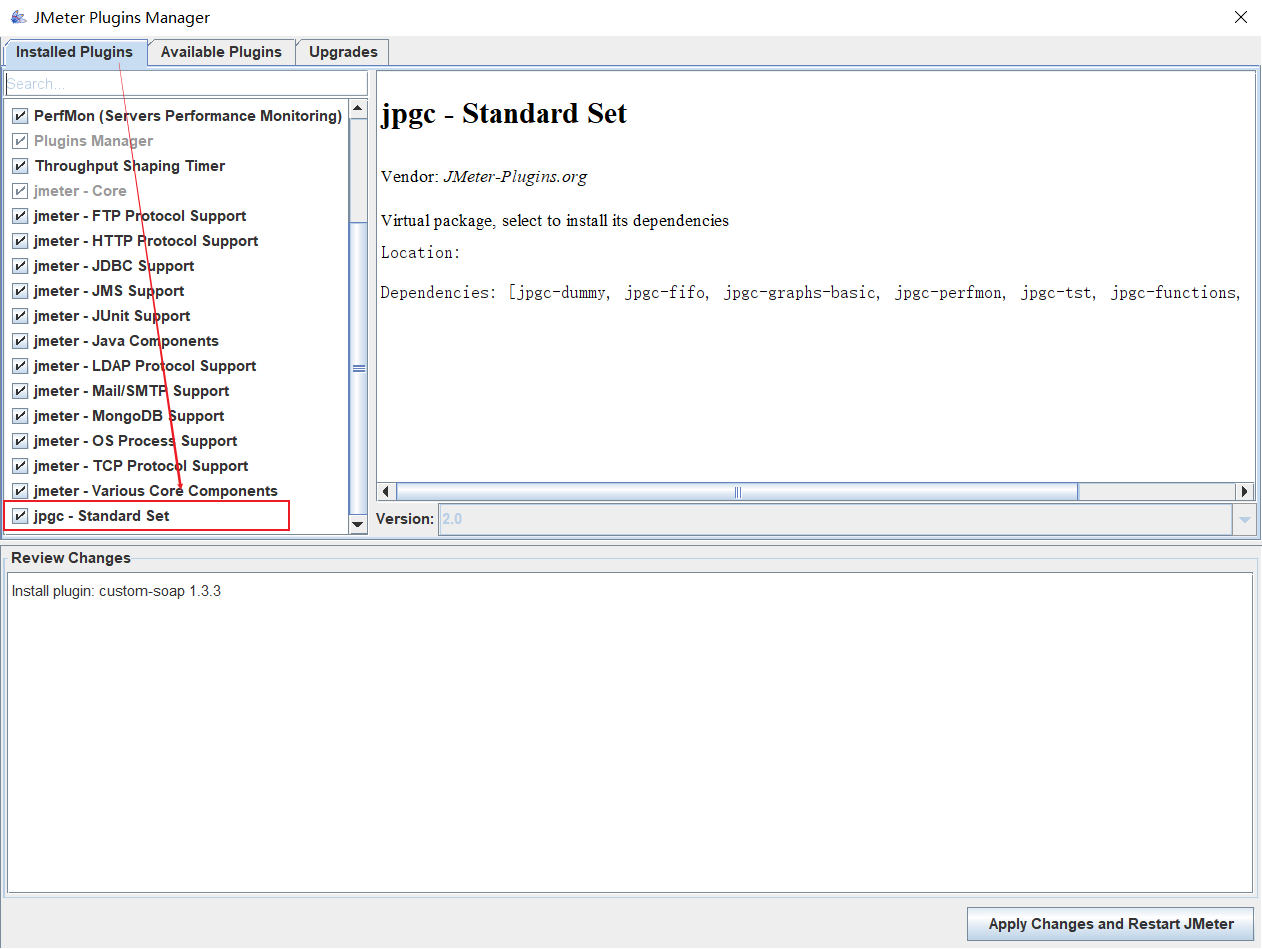Click description pane scroll right arrow

(1245, 492)
